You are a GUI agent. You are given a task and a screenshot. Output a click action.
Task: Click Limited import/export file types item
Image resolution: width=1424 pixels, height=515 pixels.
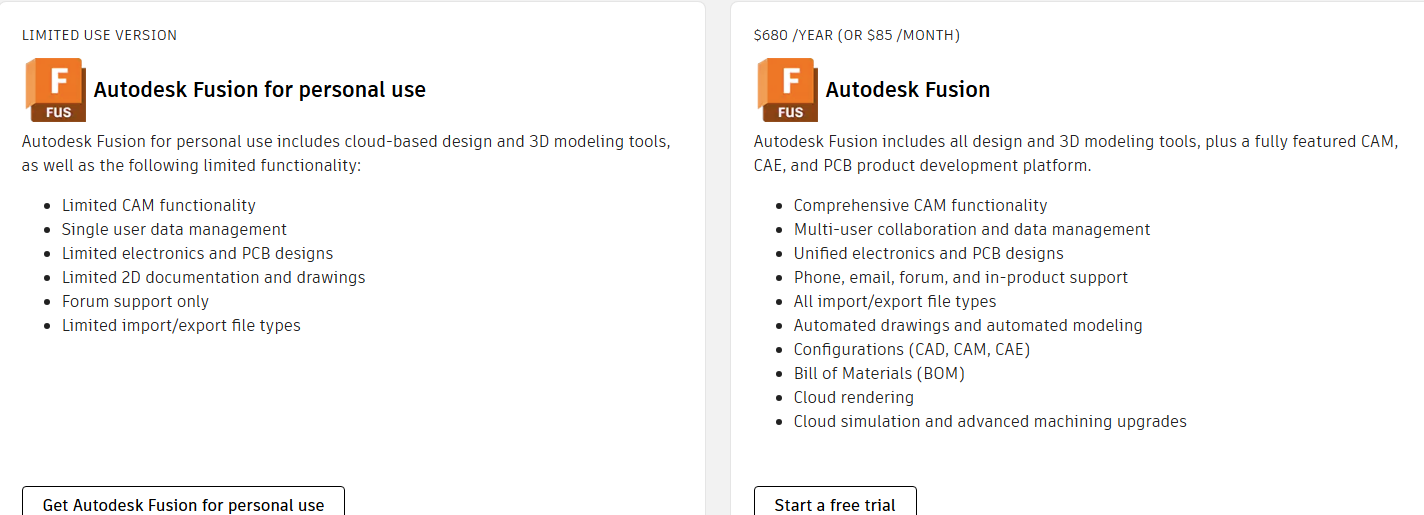click(x=181, y=325)
